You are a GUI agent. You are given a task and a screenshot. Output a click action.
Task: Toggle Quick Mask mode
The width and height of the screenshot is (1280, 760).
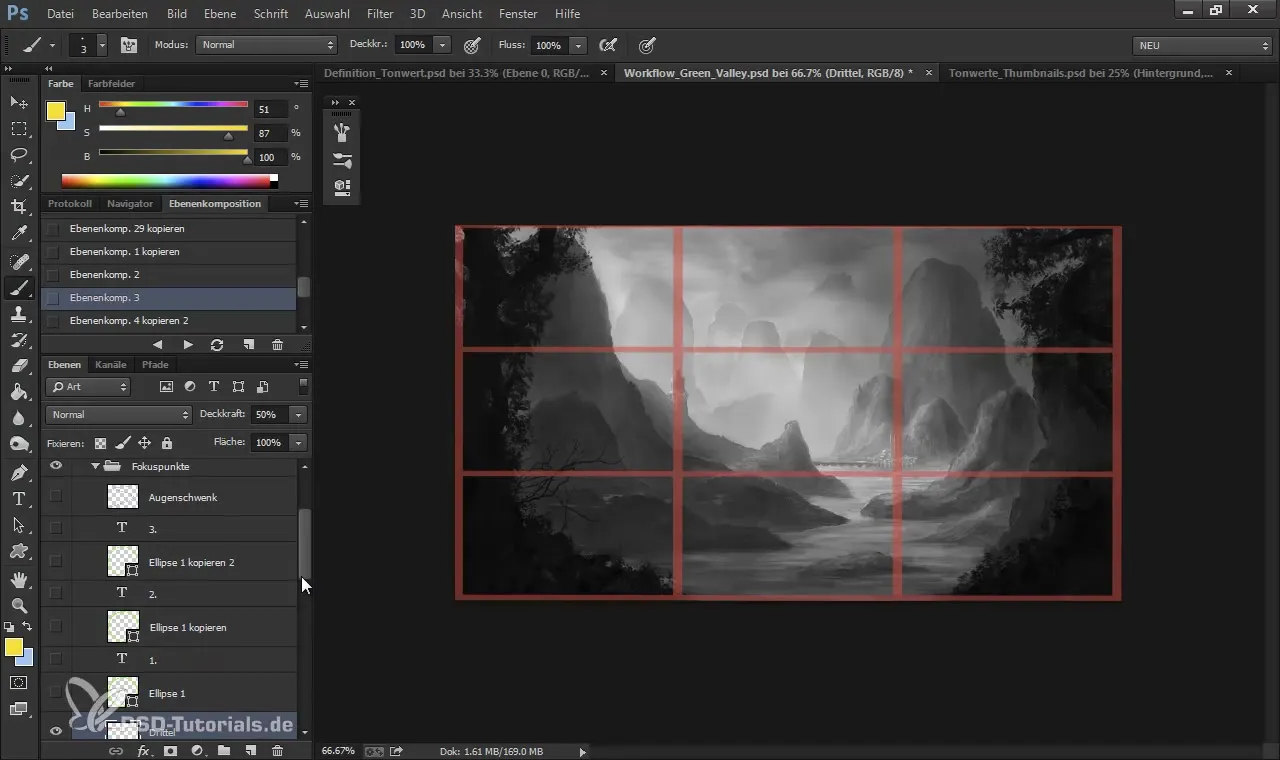[19, 683]
